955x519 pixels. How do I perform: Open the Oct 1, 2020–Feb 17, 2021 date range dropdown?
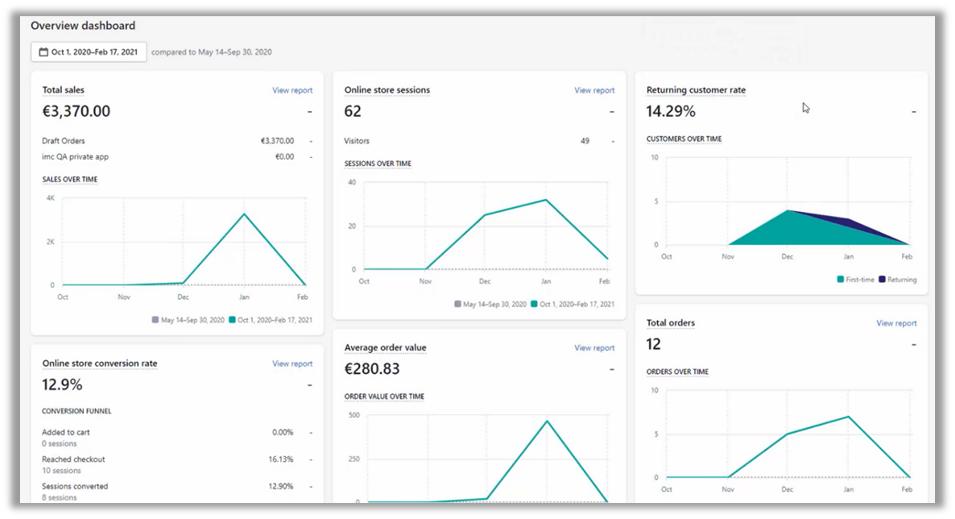coord(89,52)
